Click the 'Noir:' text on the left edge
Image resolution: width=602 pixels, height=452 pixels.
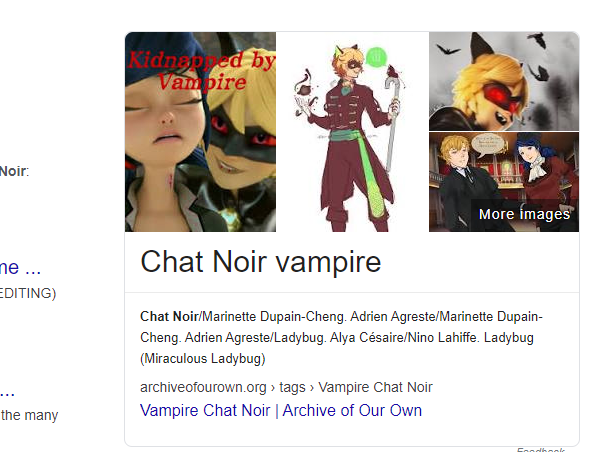pos(15,171)
